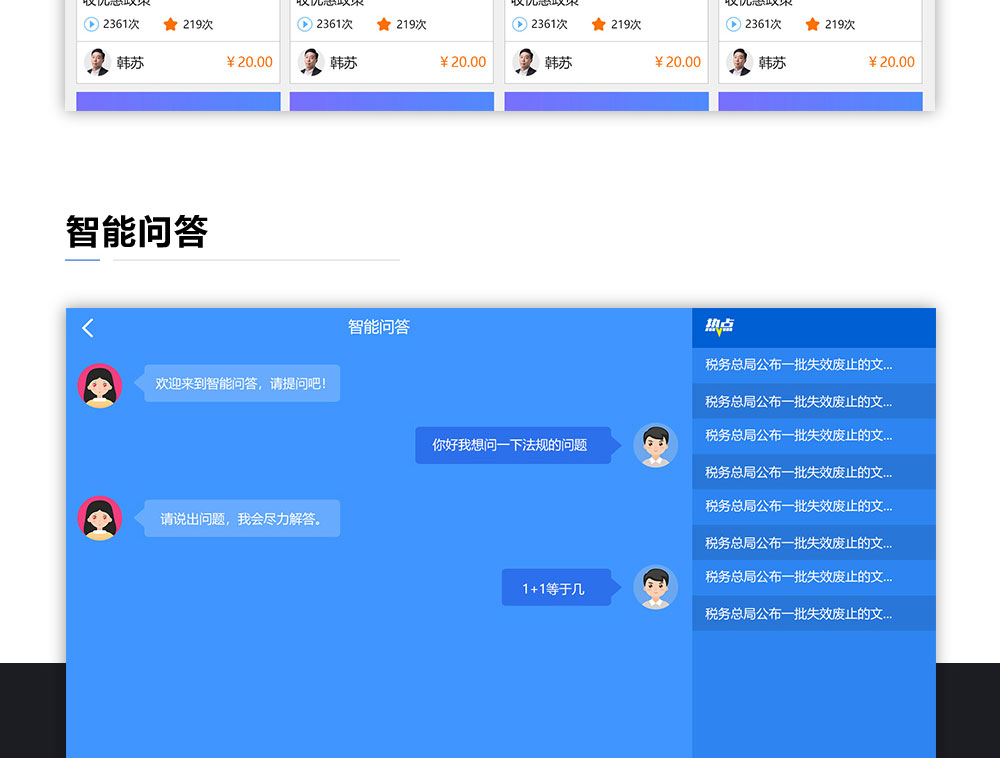The image size is (1000, 758).
Task: Click the play count icon on first card
Action: pos(91,24)
